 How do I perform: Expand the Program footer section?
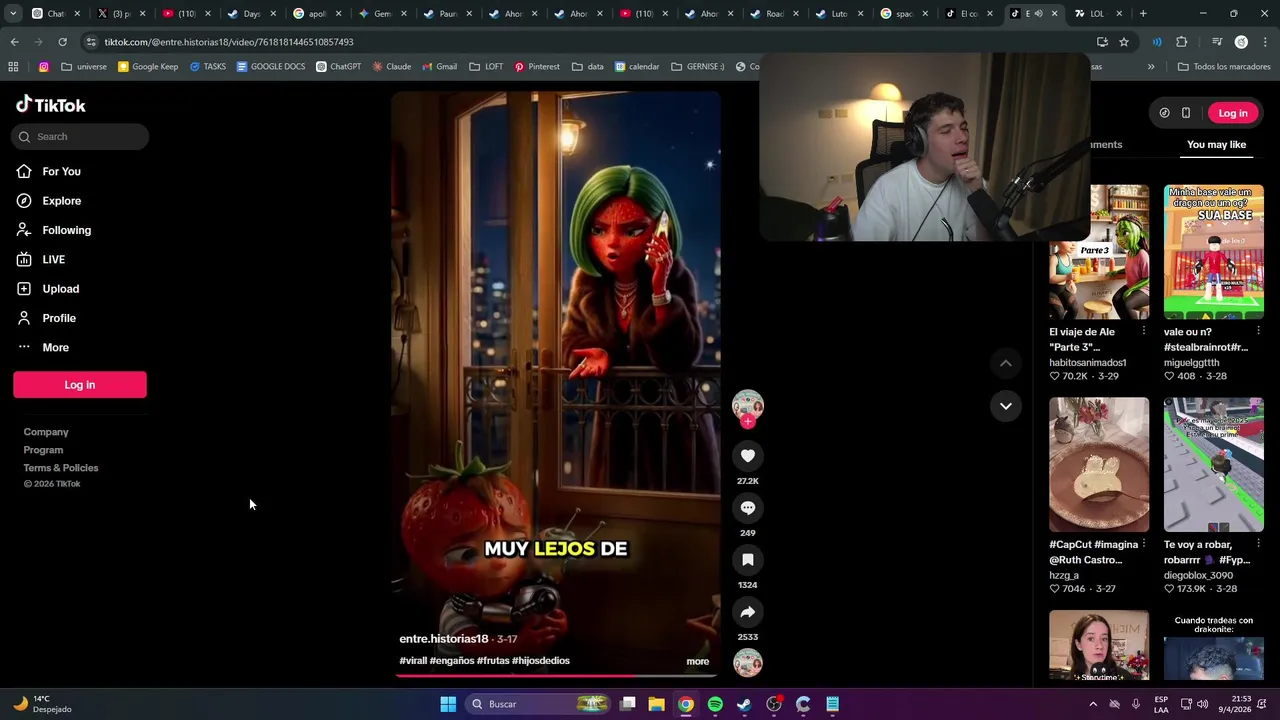(x=43, y=450)
